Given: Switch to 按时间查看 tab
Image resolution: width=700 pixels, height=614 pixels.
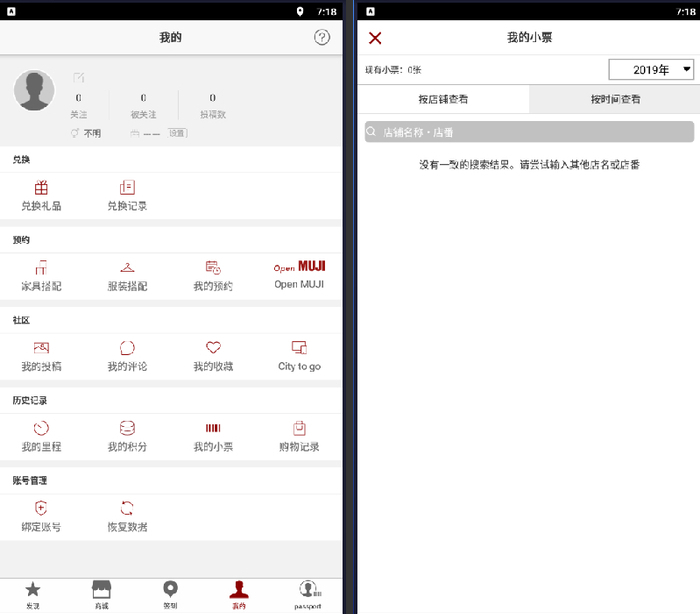Looking at the screenshot, I should point(615,99).
